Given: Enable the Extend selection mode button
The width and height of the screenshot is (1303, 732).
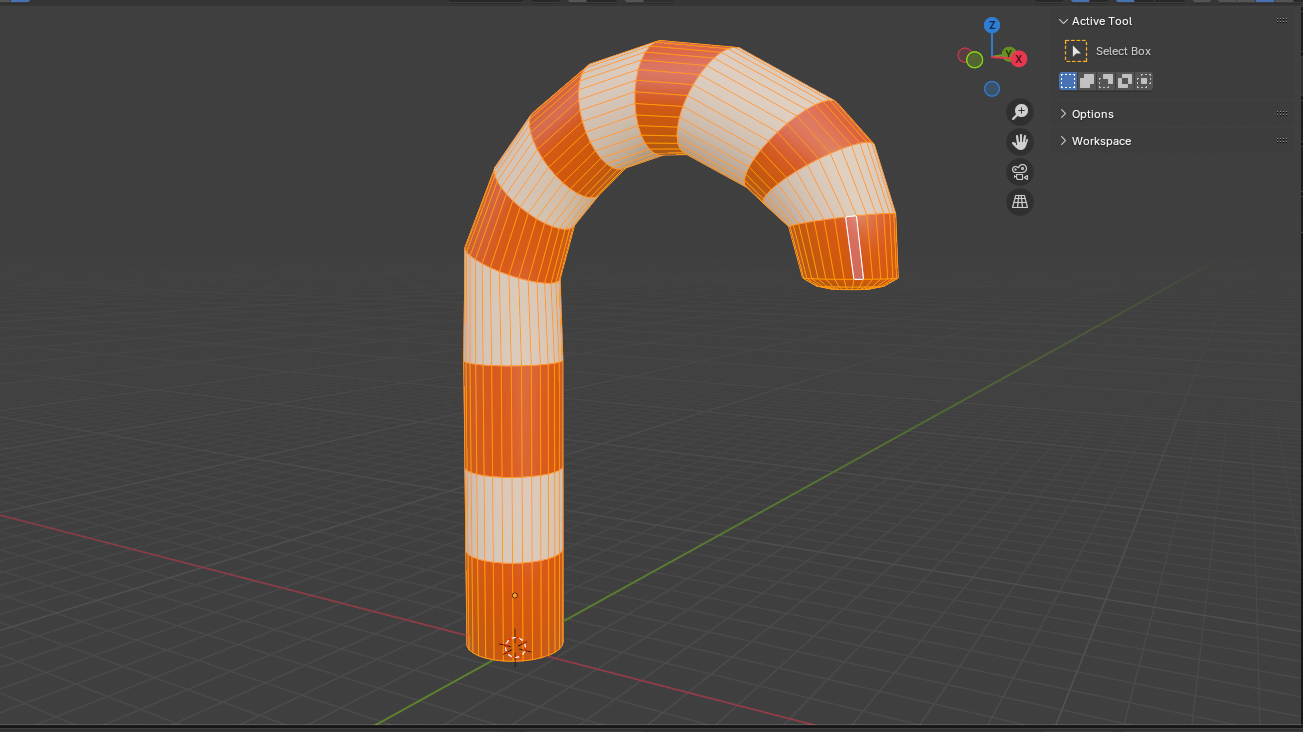Looking at the screenshot, I should click(x=1087, y=81).
